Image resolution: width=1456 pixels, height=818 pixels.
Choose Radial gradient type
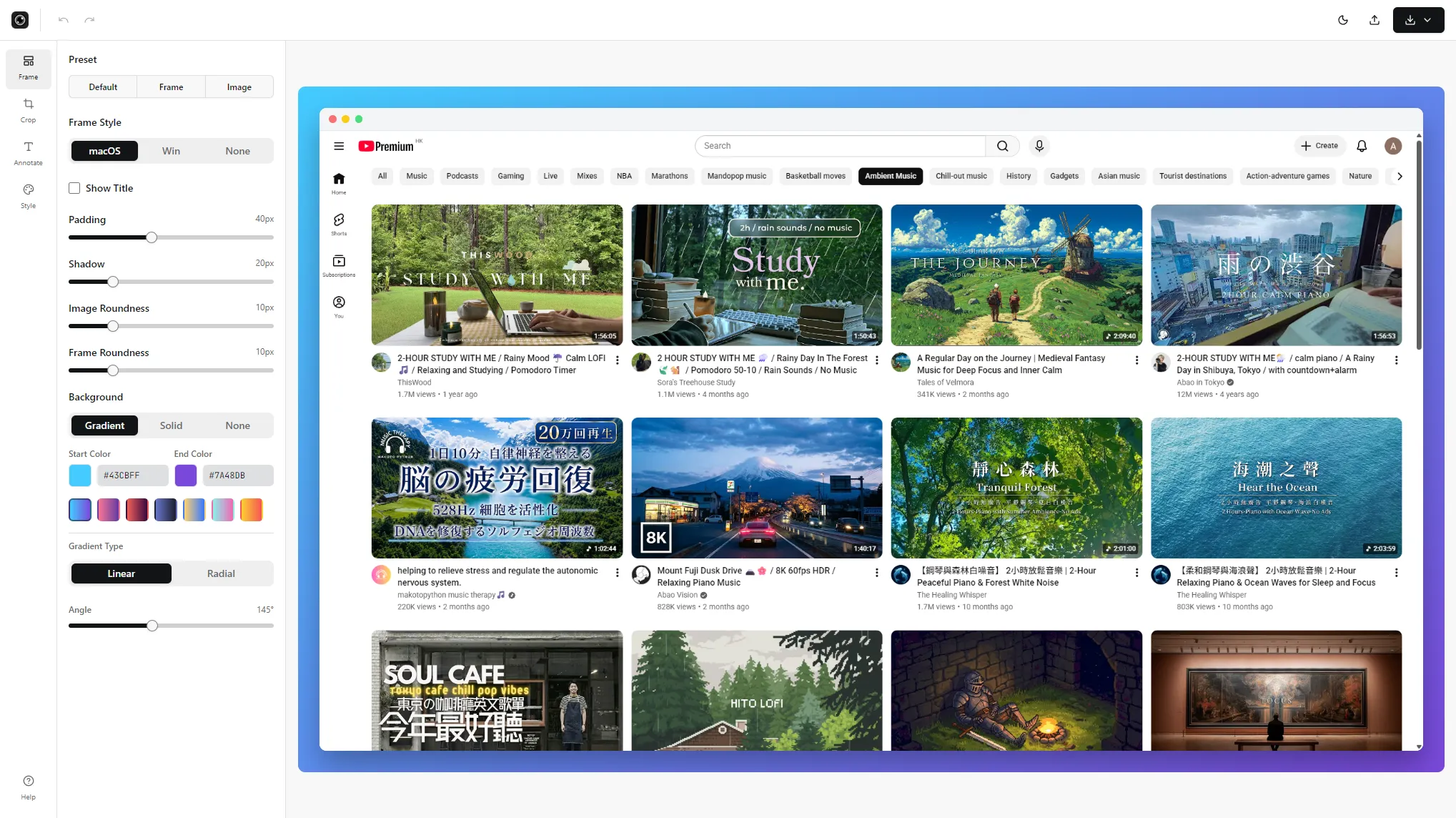click(x=221, y=573)
